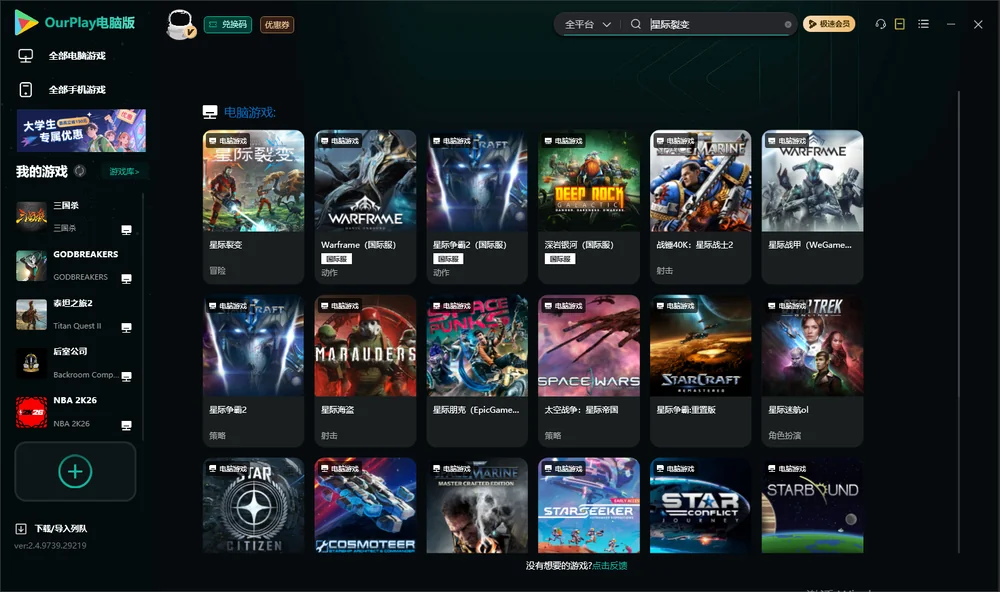The image size is (1000, 592).
Task: Select 后室公司 in my games list
Action: click(x=75, y=363)
